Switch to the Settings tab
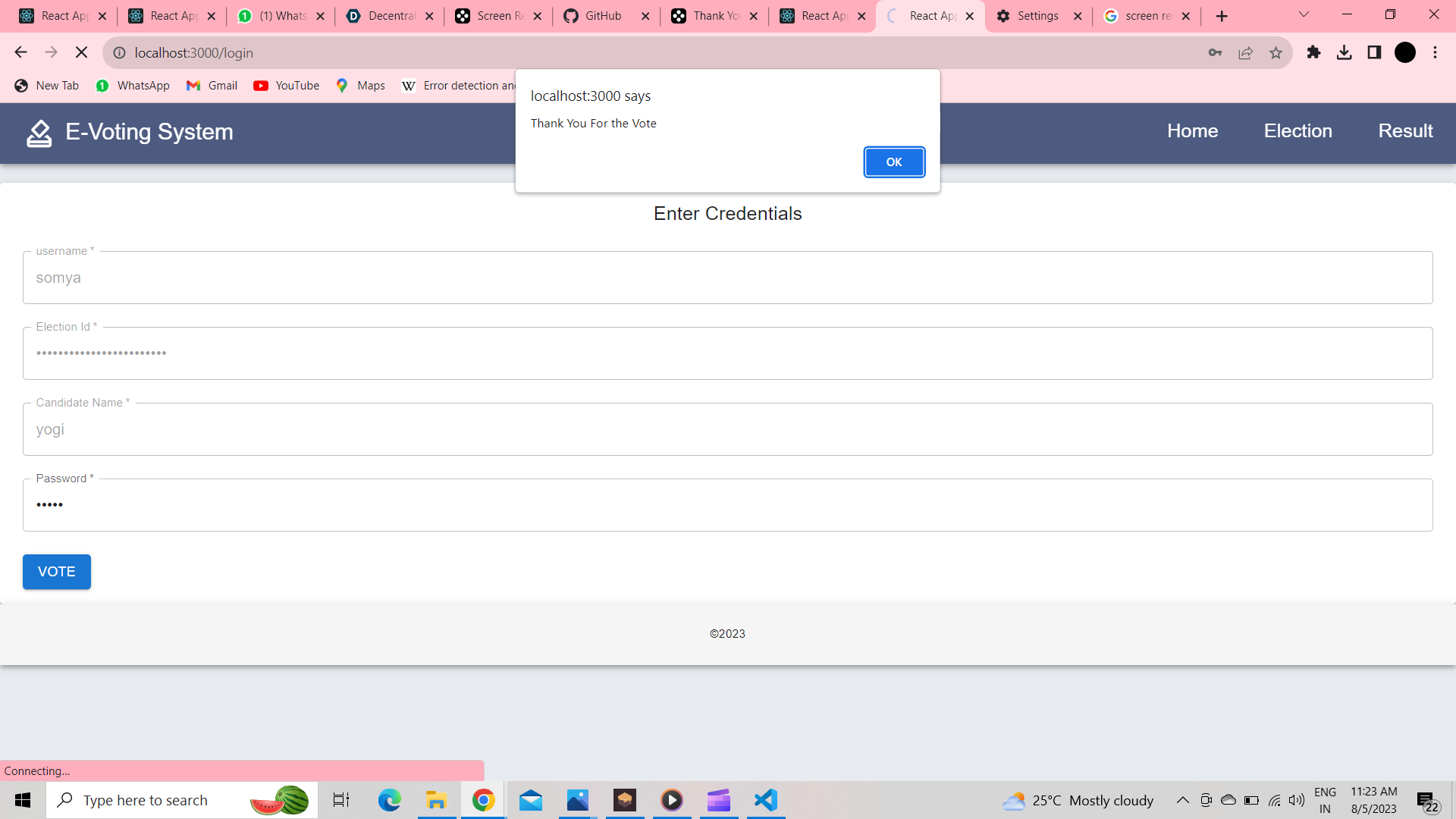This screenshot has width=1456, height=819. [1037, 16]
